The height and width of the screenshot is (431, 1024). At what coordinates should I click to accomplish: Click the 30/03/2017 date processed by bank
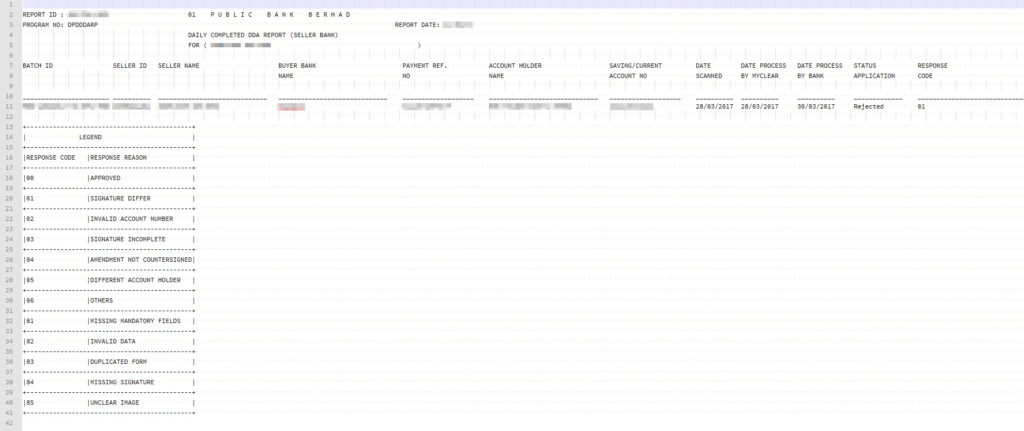pyautogui.click(x=815, y=106)
